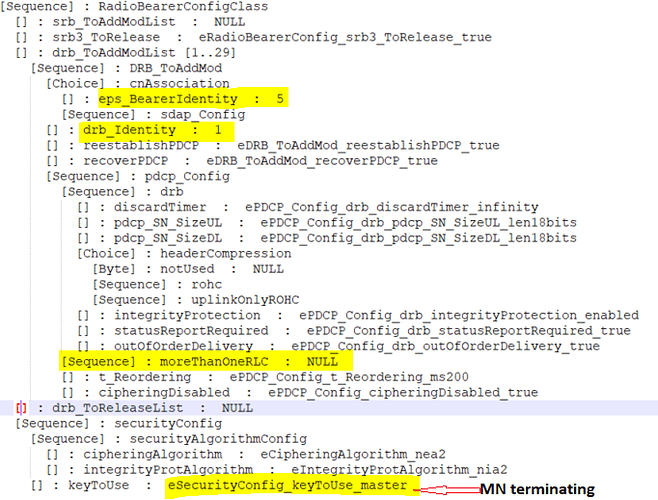The height and width of the screenshot is (500, 658).
Task: Select the discardTimer infinity entry
Action: click(308, 207)
